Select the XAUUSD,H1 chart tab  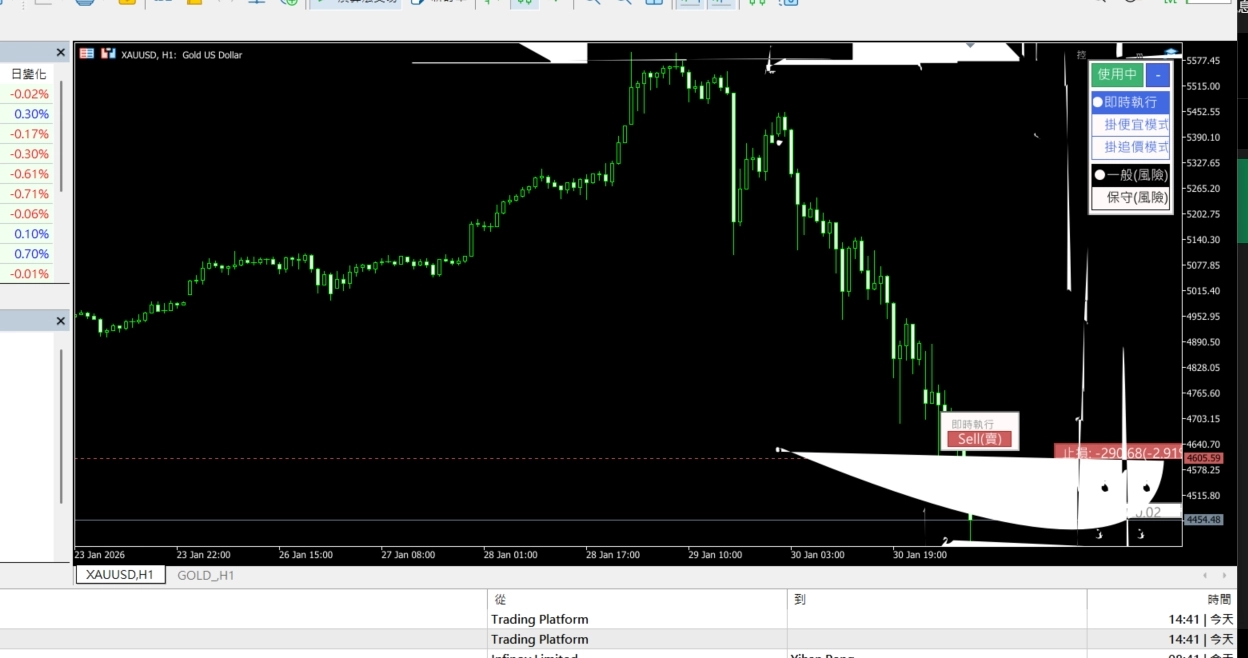click(x=119, y=575)
